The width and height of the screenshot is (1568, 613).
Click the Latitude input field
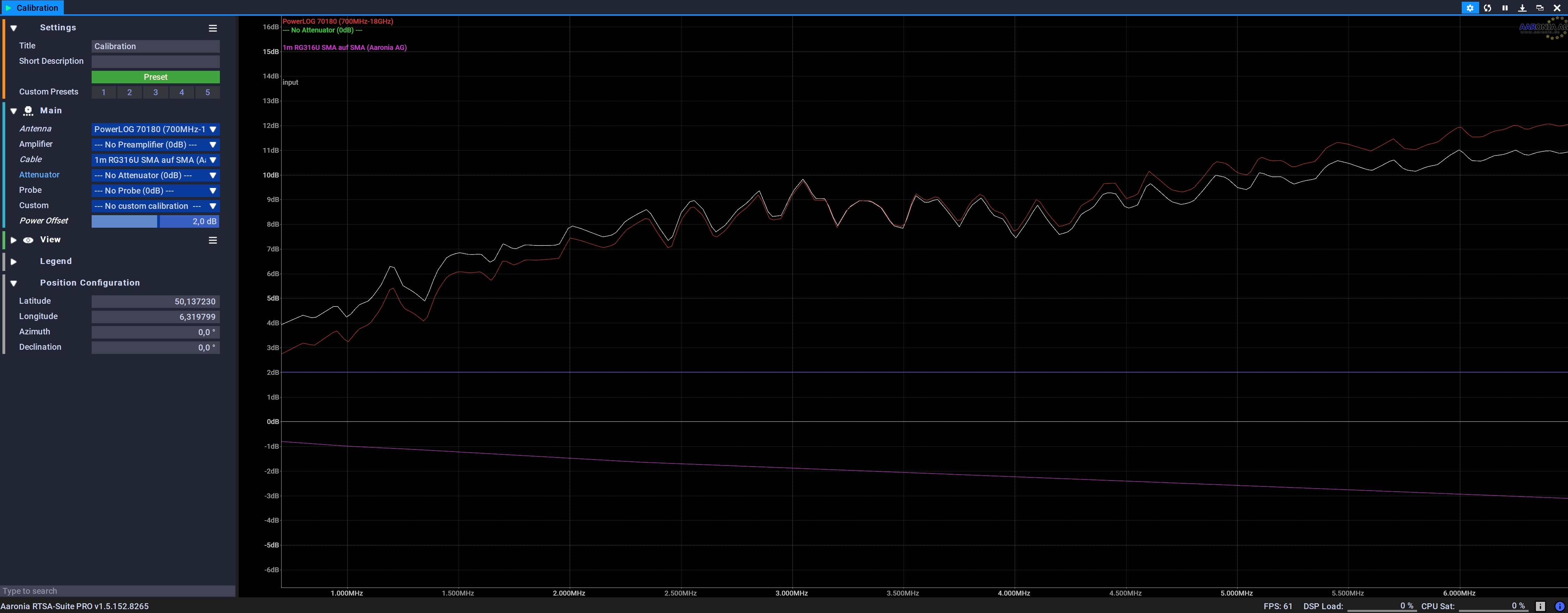[x=155, y=302]
